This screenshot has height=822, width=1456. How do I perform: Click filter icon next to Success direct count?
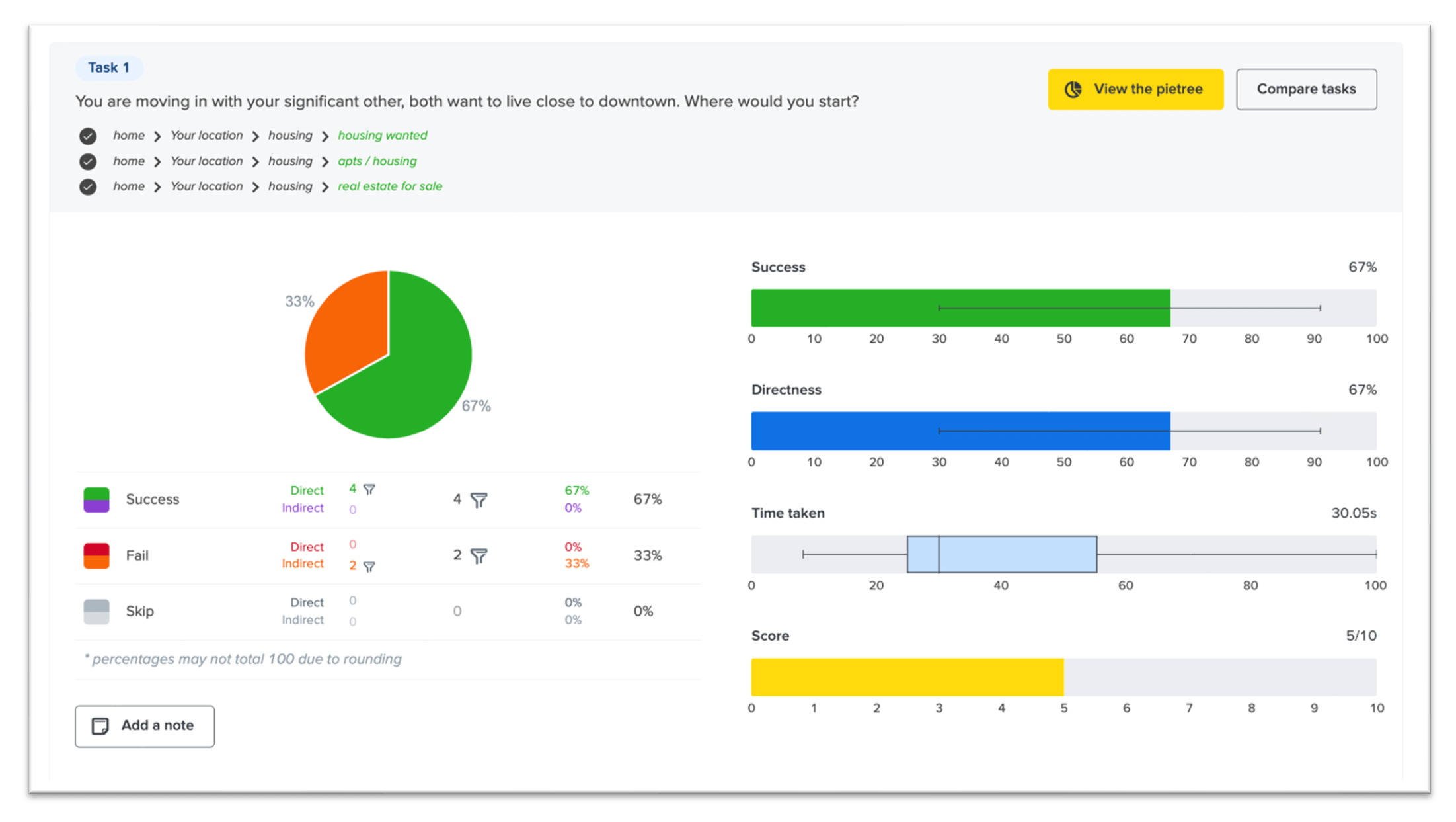click(369, 489)
